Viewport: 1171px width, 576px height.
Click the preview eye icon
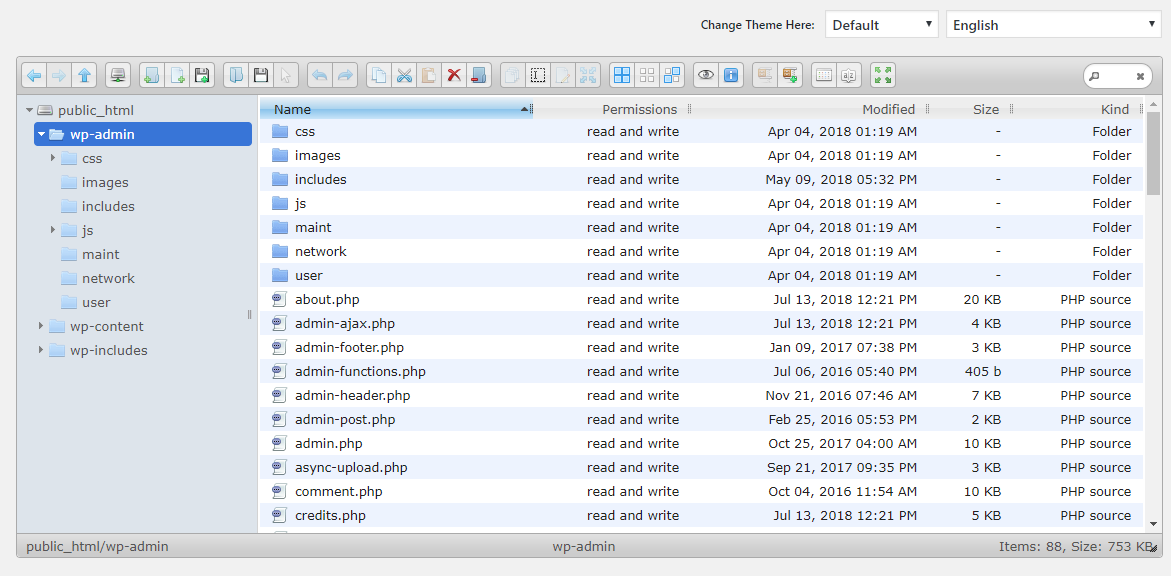click(706, 75)
